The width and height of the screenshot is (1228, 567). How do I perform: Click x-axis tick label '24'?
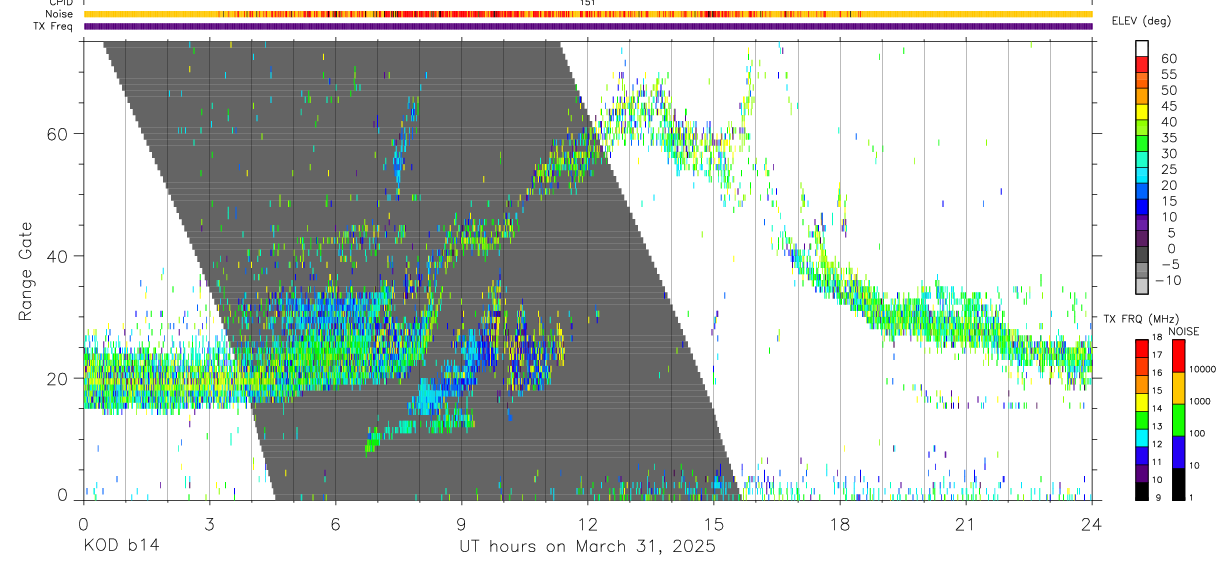point(1091,524)
